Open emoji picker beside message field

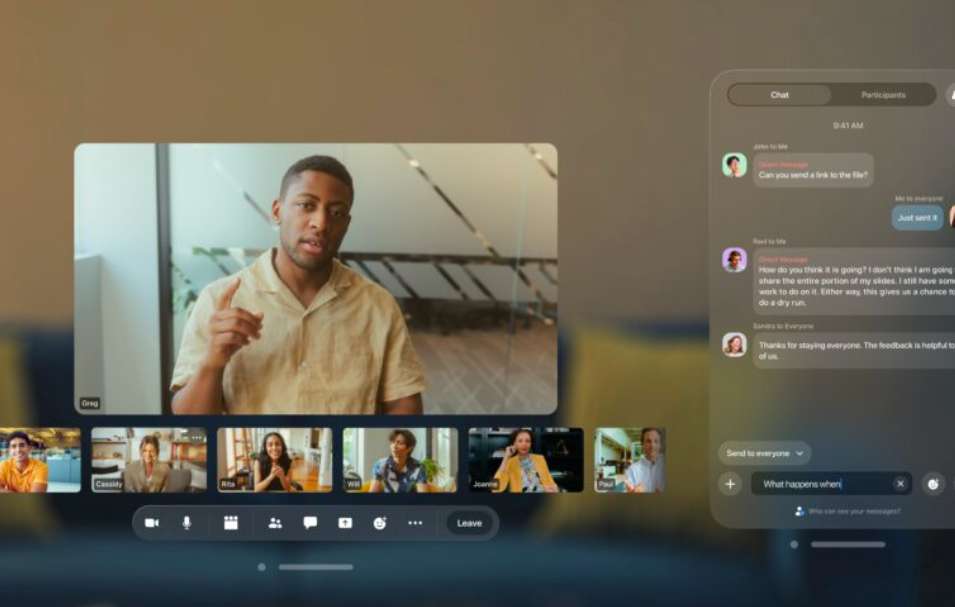(933, 485)
